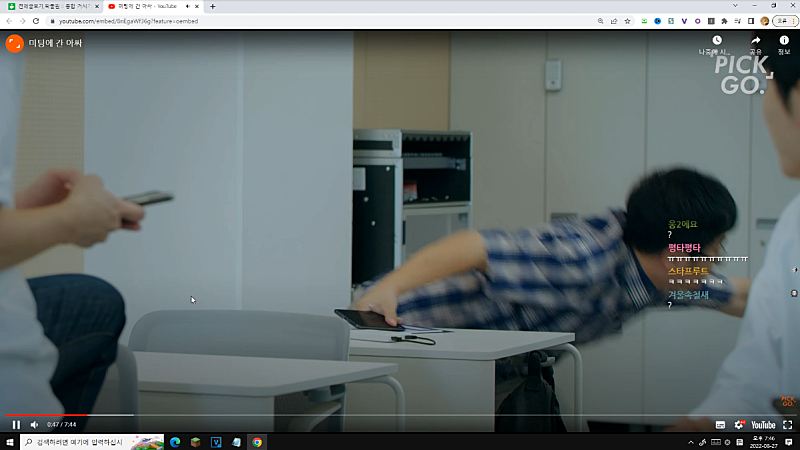Open the Minecraft block taskbar icon
Viewport: 800px width, 450px height.
(195, 442)
